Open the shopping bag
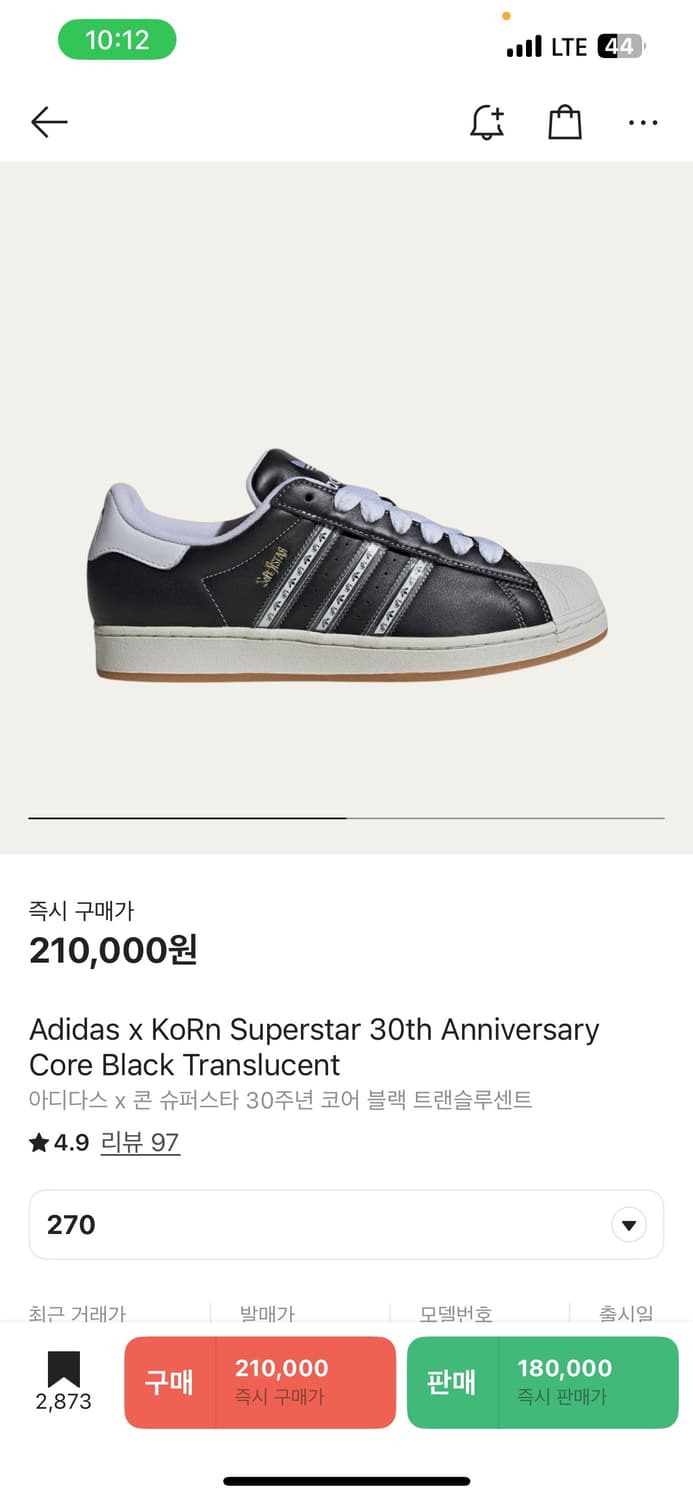The height and width of the screenshot is (1500, 693). pos(565,122)
